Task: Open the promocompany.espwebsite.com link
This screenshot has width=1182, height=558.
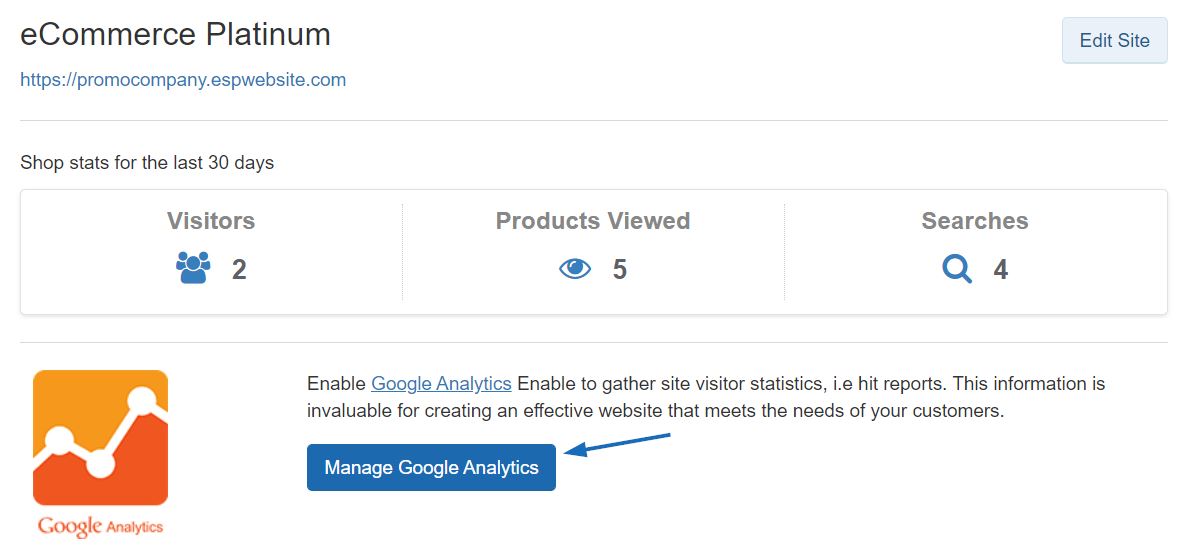Action: pos(183,80)
